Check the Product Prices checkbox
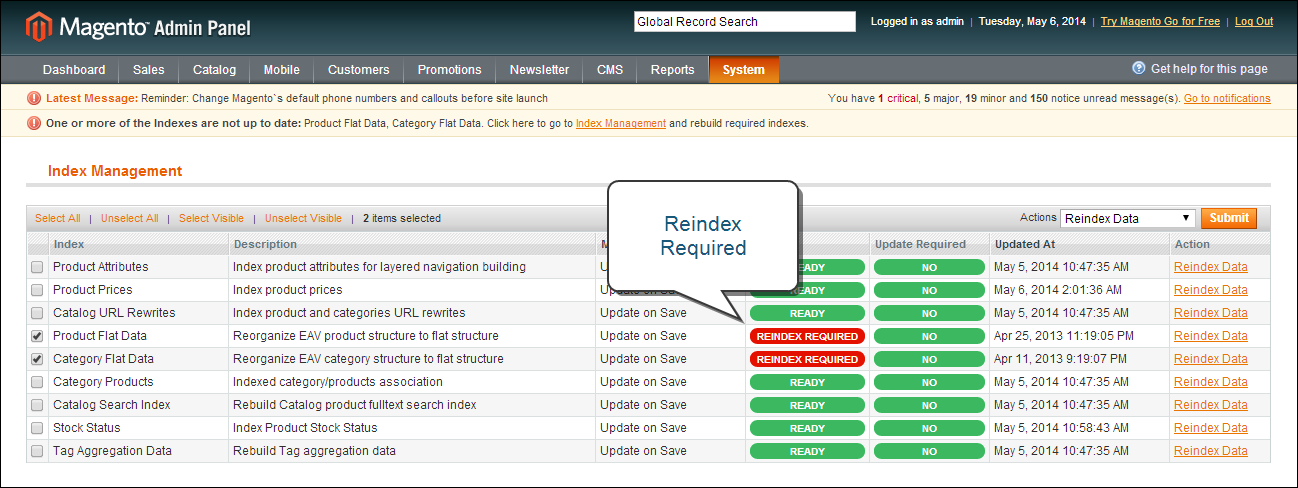The image size is (1298, 488). [x=37, y=290]
